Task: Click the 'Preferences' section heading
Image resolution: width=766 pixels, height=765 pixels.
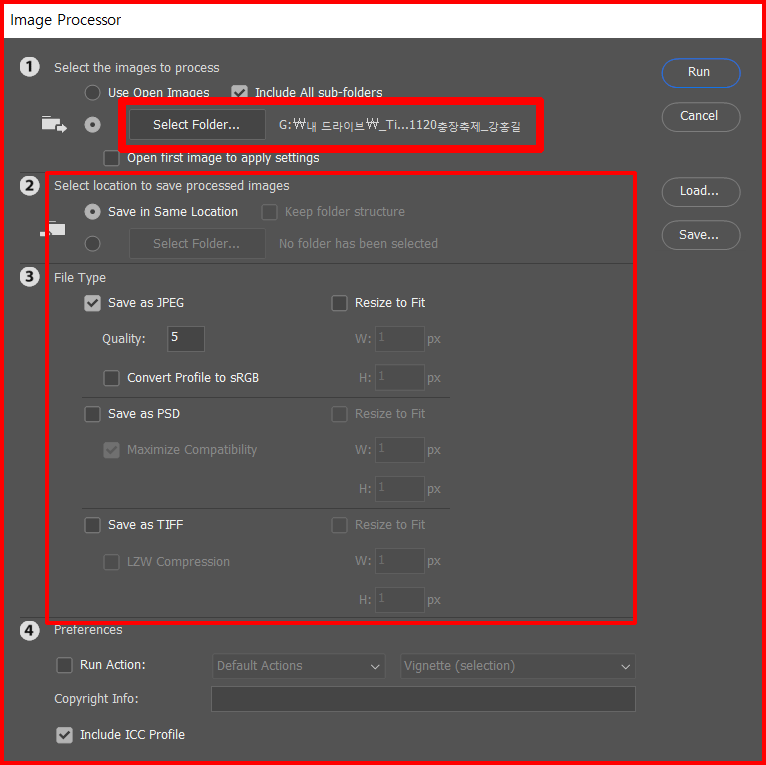Action: click(88, 630)
